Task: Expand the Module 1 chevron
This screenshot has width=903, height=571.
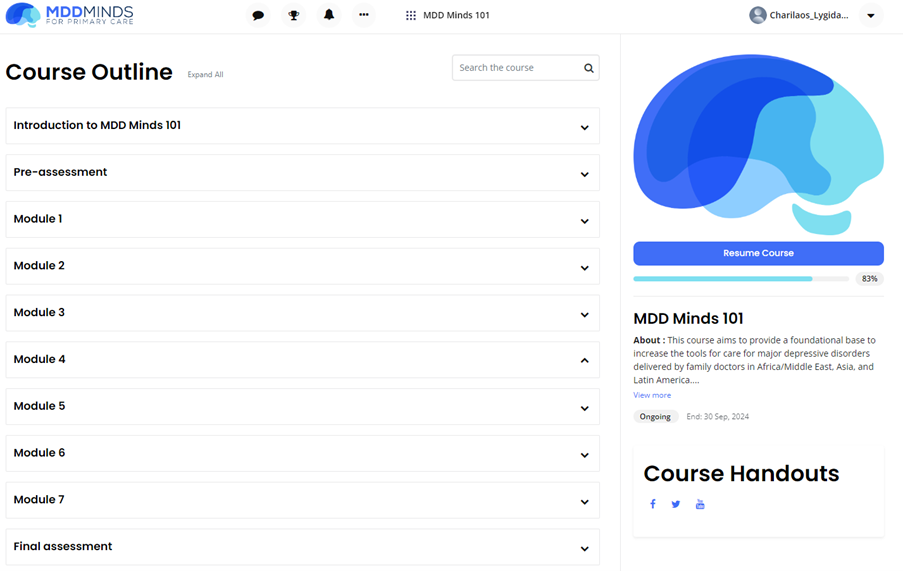Action: point(585,221)
